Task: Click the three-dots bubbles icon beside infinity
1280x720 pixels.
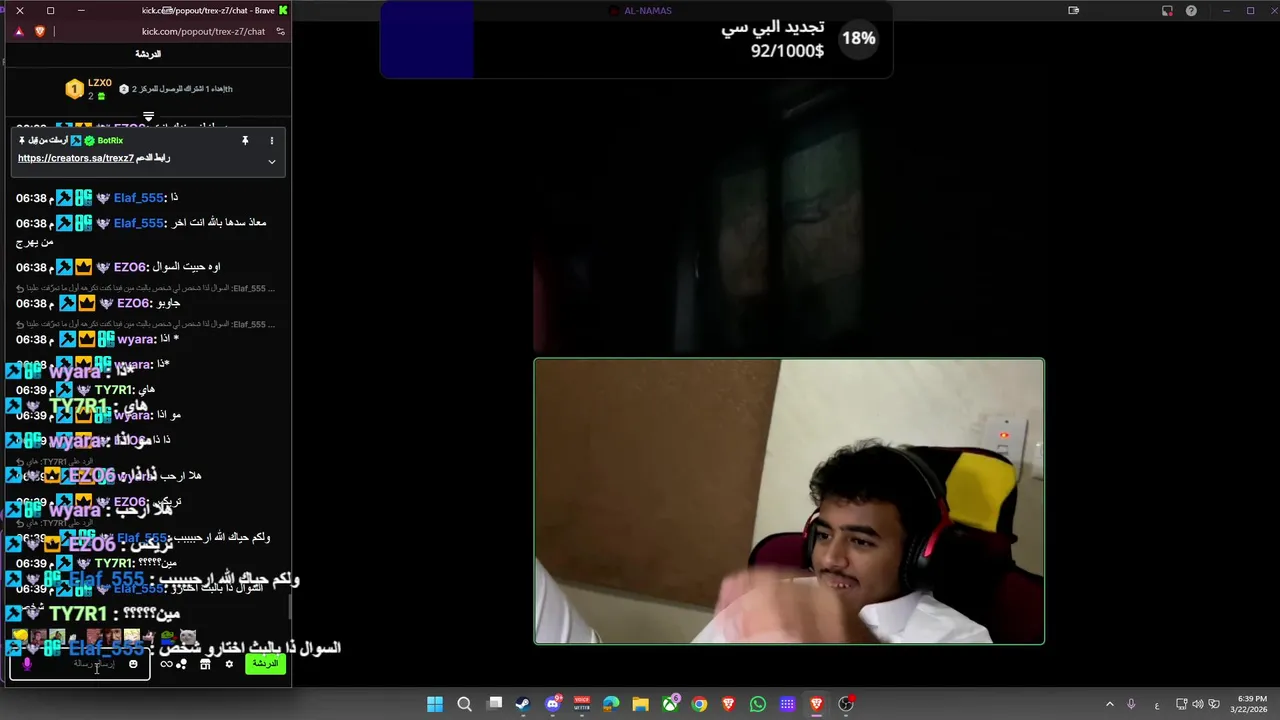Action: tap(182, 664)
